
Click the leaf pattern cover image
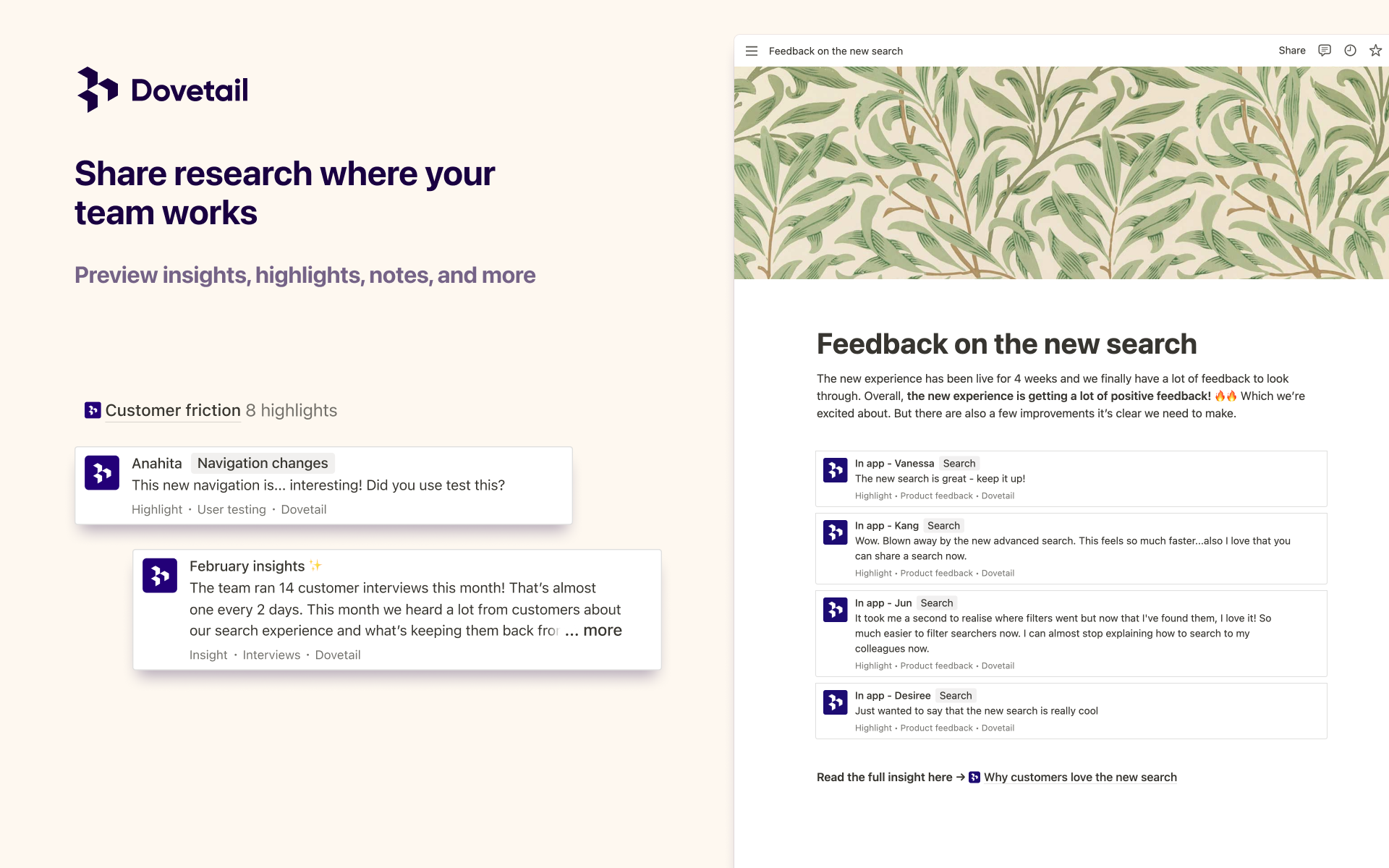pyautogui.click(x=1061, y=173)
